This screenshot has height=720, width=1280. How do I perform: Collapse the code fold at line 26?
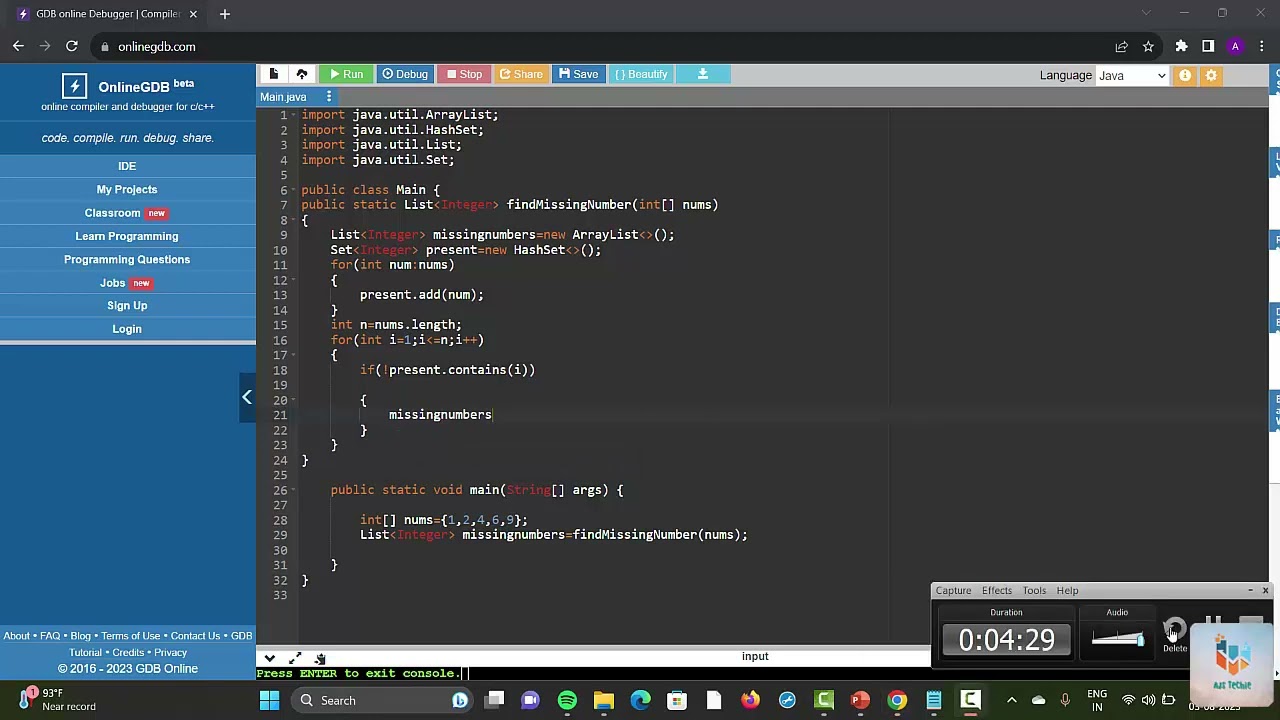point(296,490)
